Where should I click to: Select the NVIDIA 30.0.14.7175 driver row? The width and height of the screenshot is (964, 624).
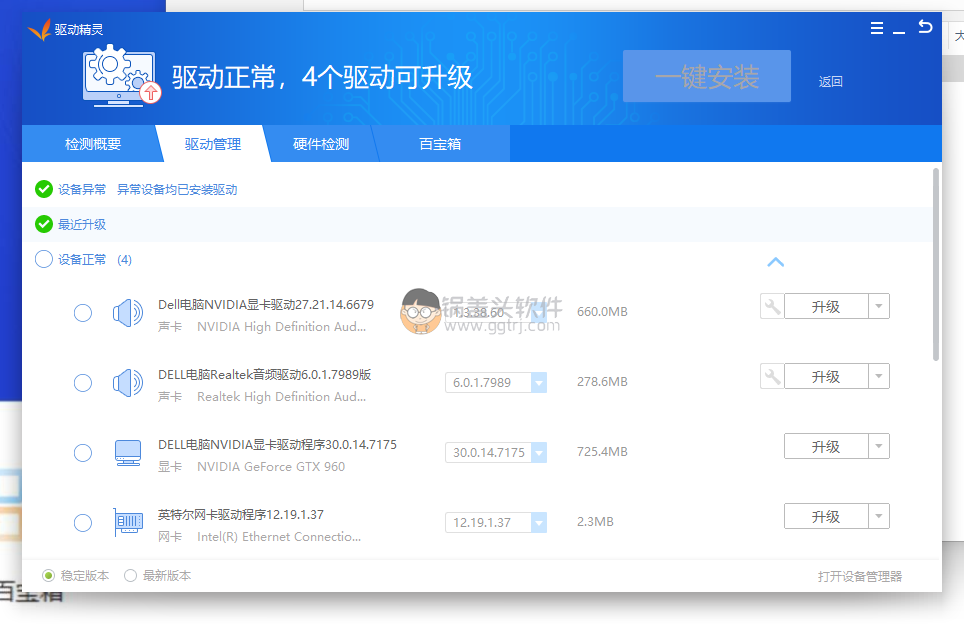pyautogui.click(x=82, y=453)
